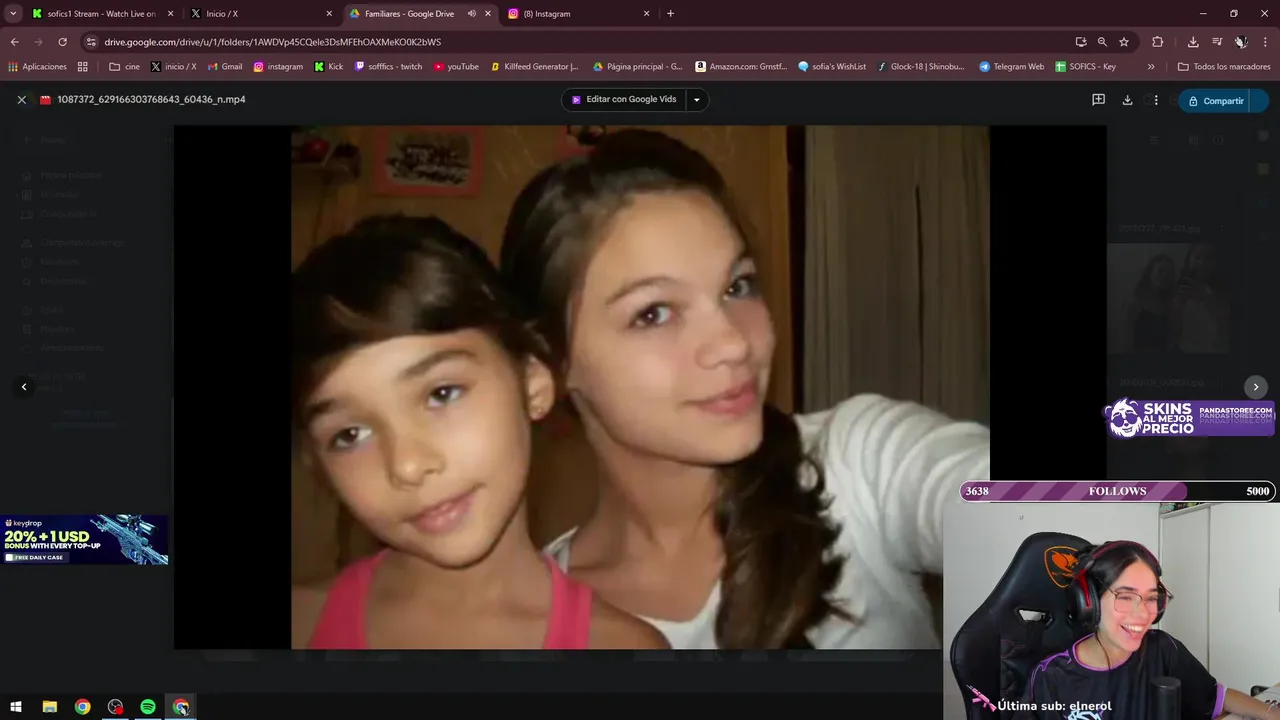Open Glock-18 Shinobu bookmark
The image size is (1280, 720).
(921, 67)
